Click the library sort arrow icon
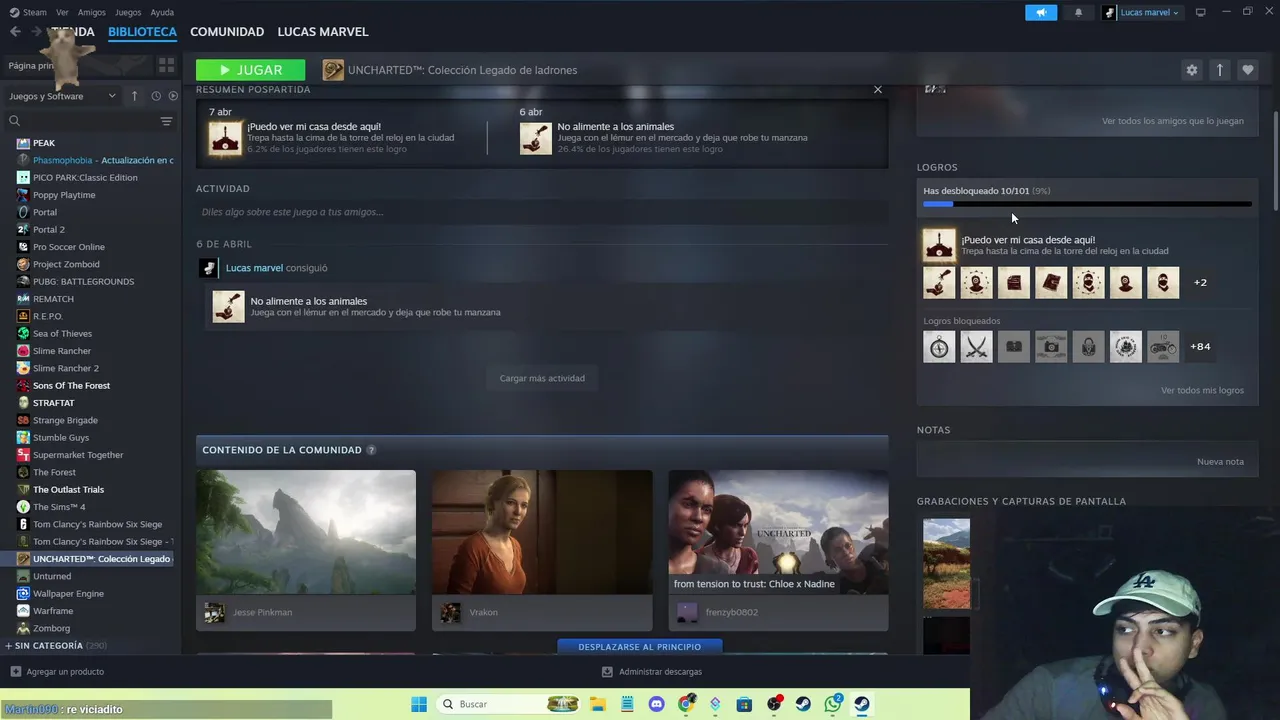This screenshot has width=1280, height=720. 134,96
